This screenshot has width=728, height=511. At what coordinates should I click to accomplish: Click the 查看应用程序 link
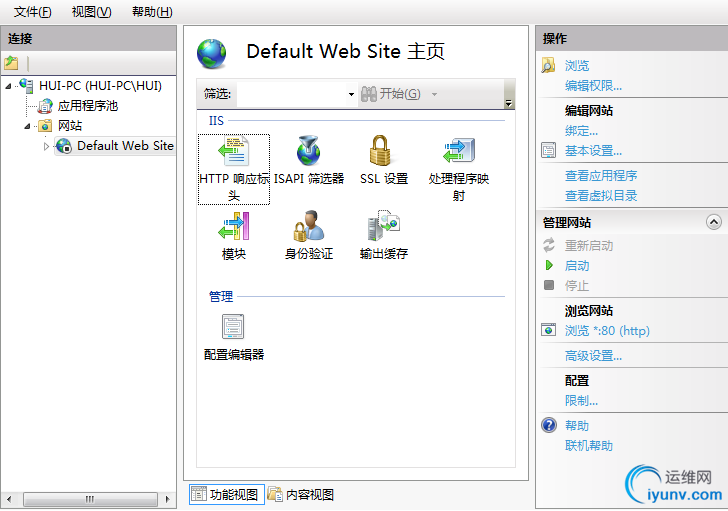click(601, 175)
